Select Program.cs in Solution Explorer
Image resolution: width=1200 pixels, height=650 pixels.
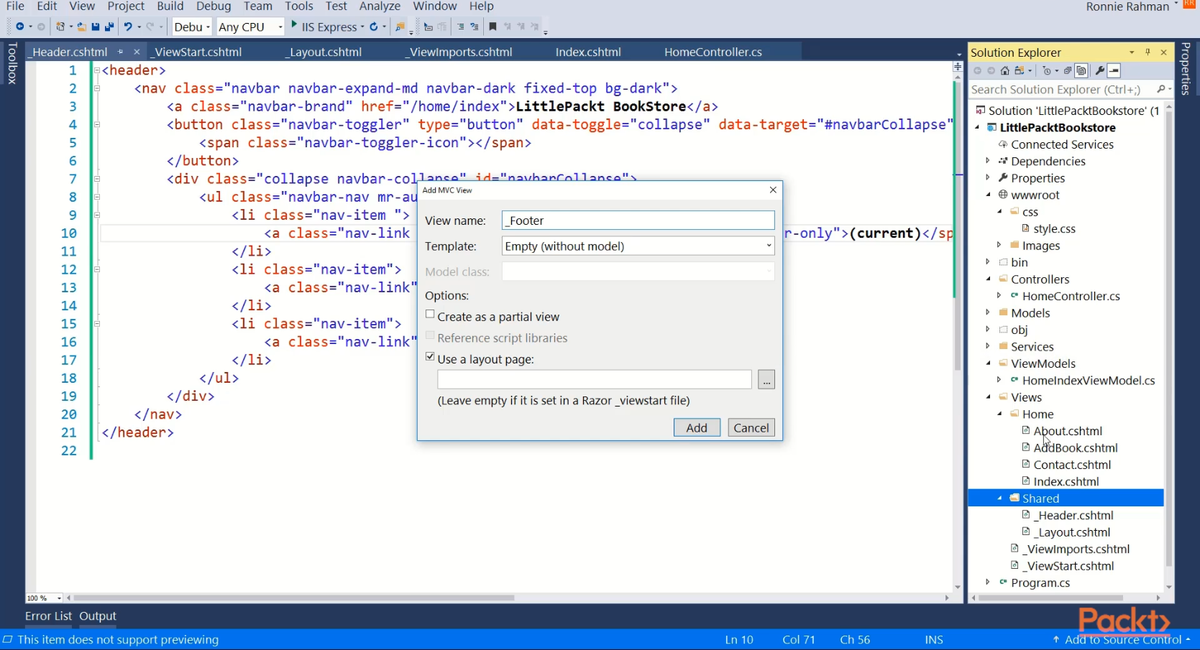(x=1040, y=582)
